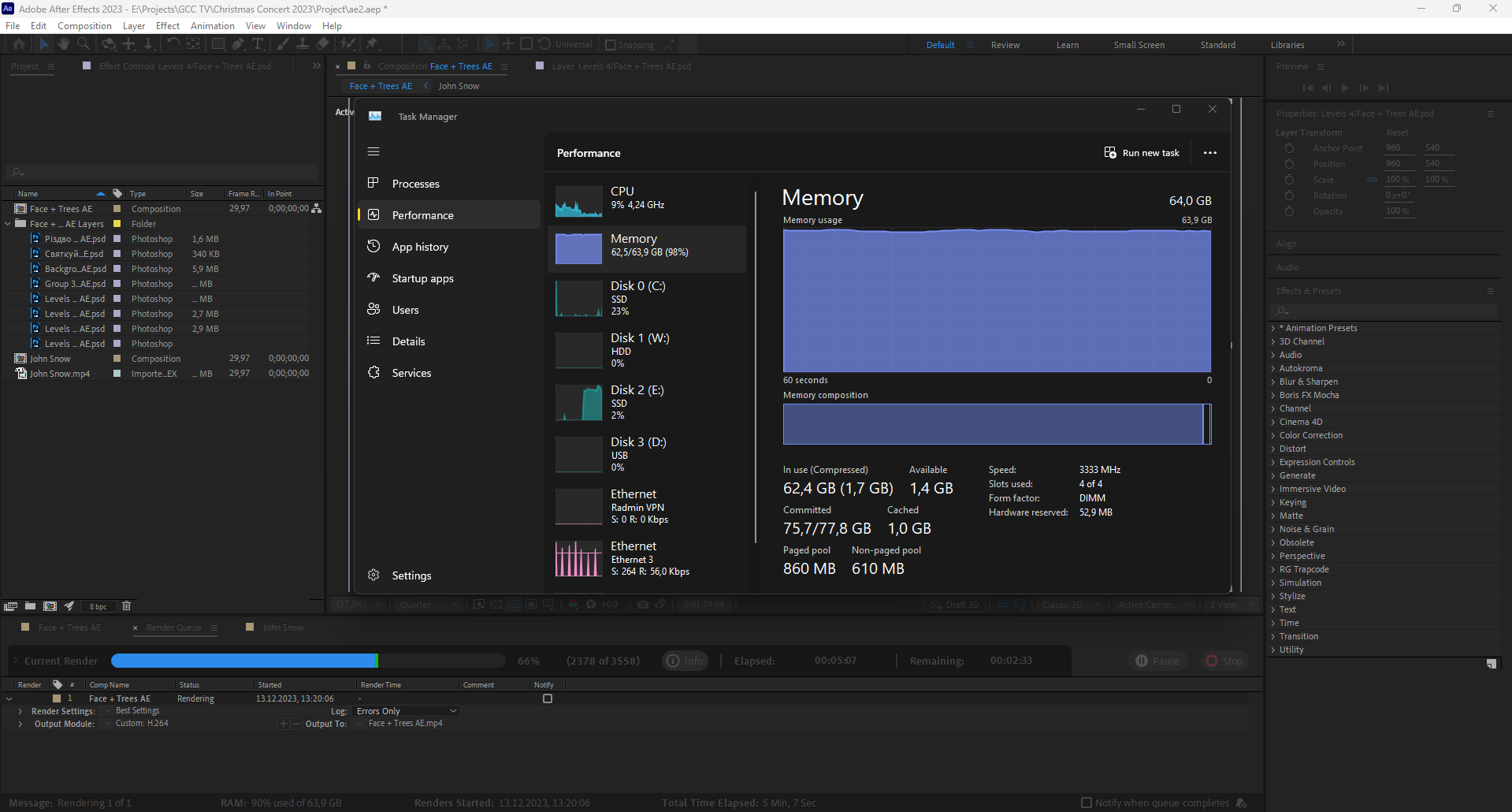Open Performance in Task Manager sidebar

tap(422, 214)
